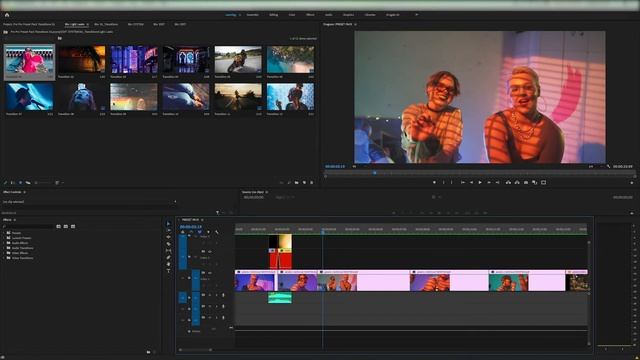Jump to Out point in Program monitor
The height and width of the screenshot is (360, 640).
(x=498, y=182)
